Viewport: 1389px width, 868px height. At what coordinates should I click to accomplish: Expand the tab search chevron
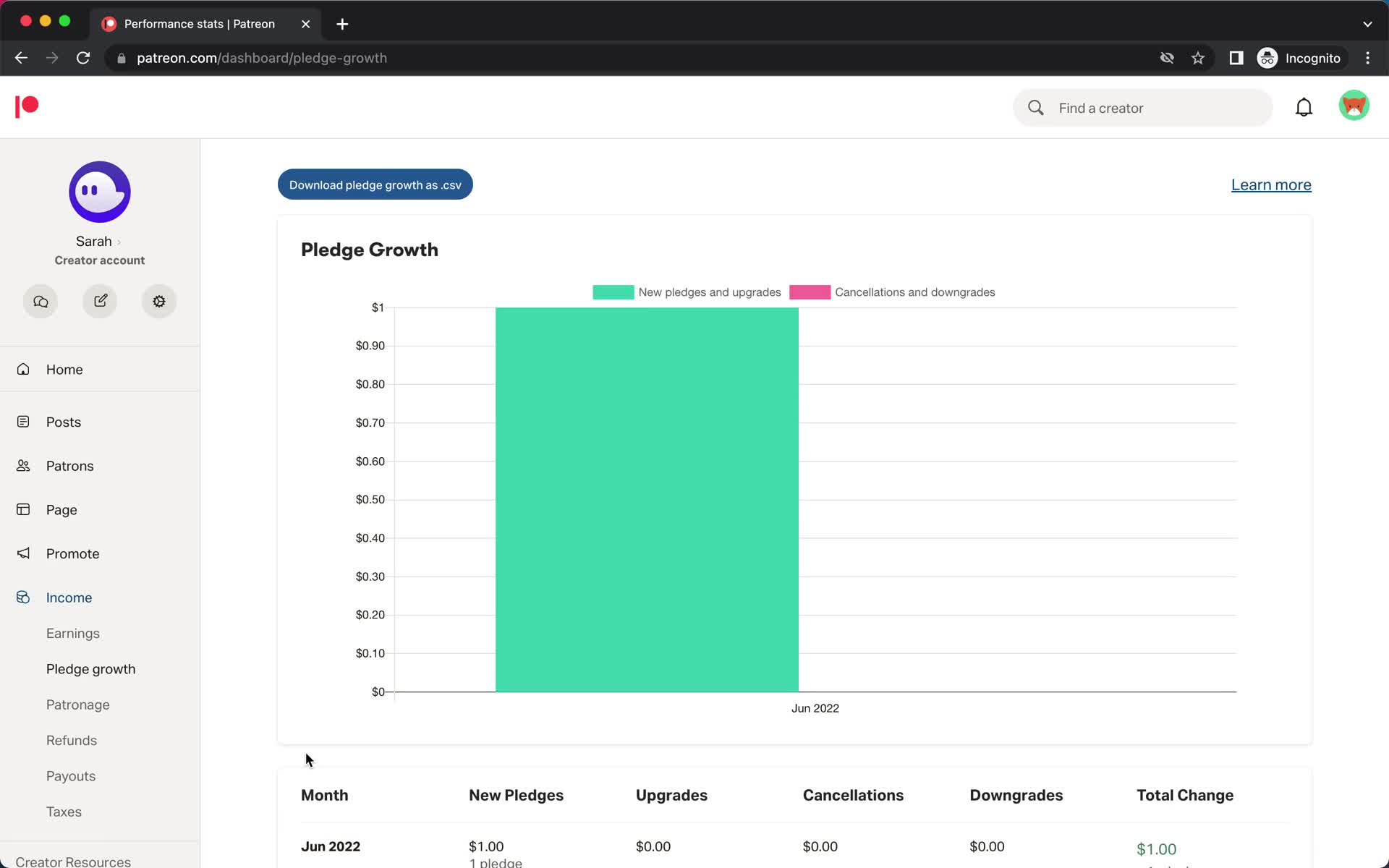[1367, 24]
